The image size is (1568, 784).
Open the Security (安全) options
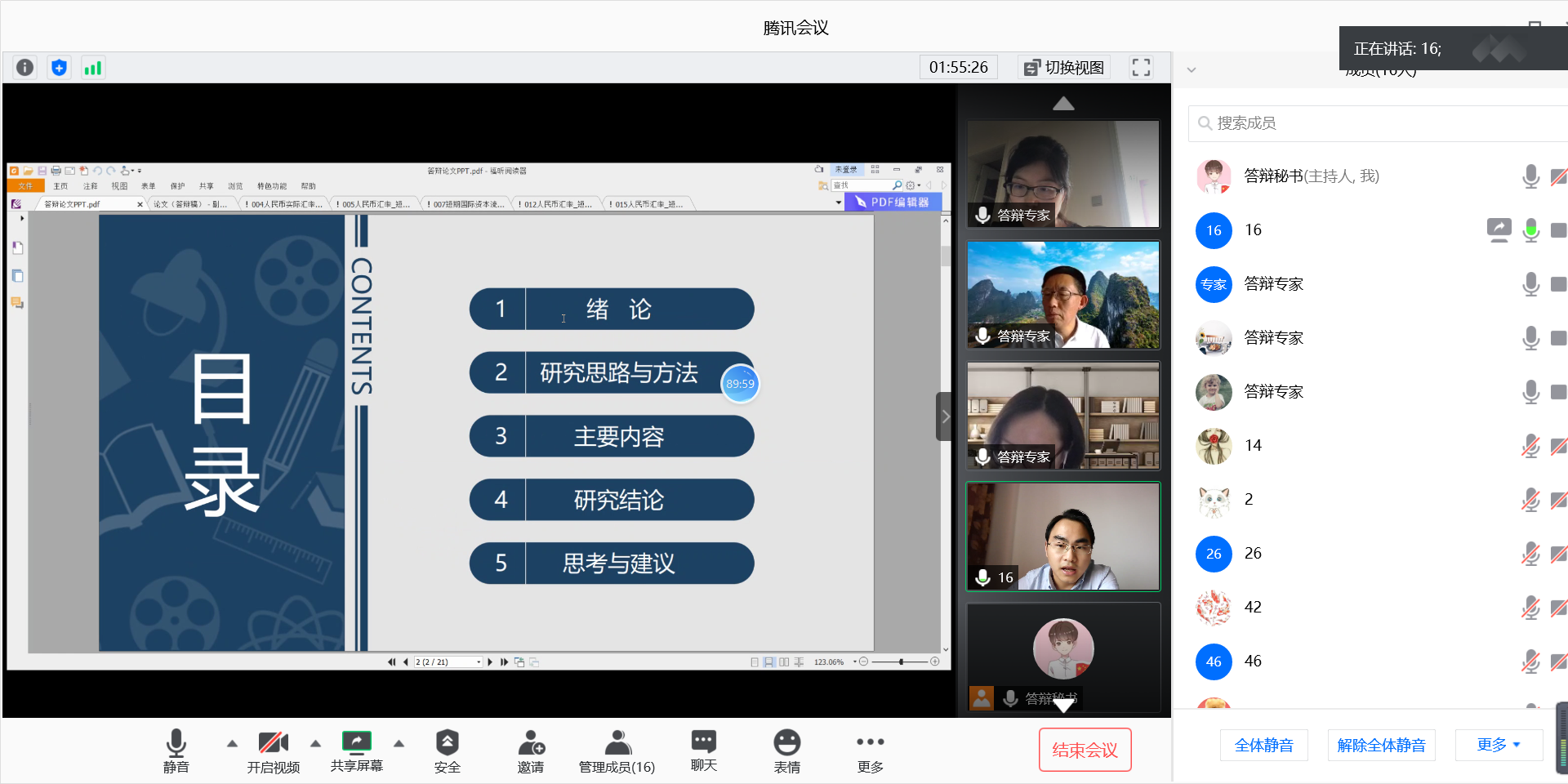click(x=447, y=751)
